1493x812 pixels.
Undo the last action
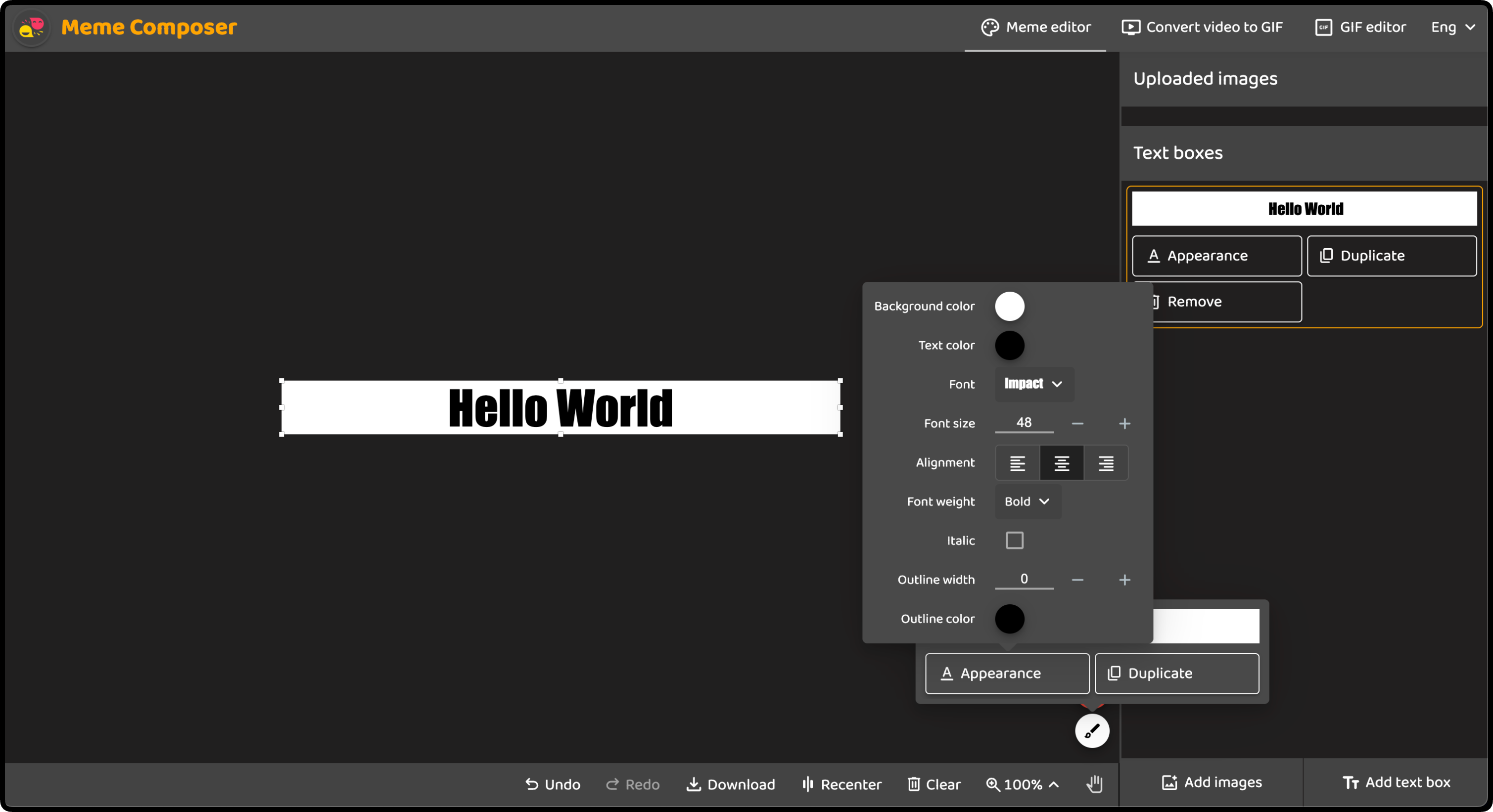pyautogui.click(x=553, y=784)
